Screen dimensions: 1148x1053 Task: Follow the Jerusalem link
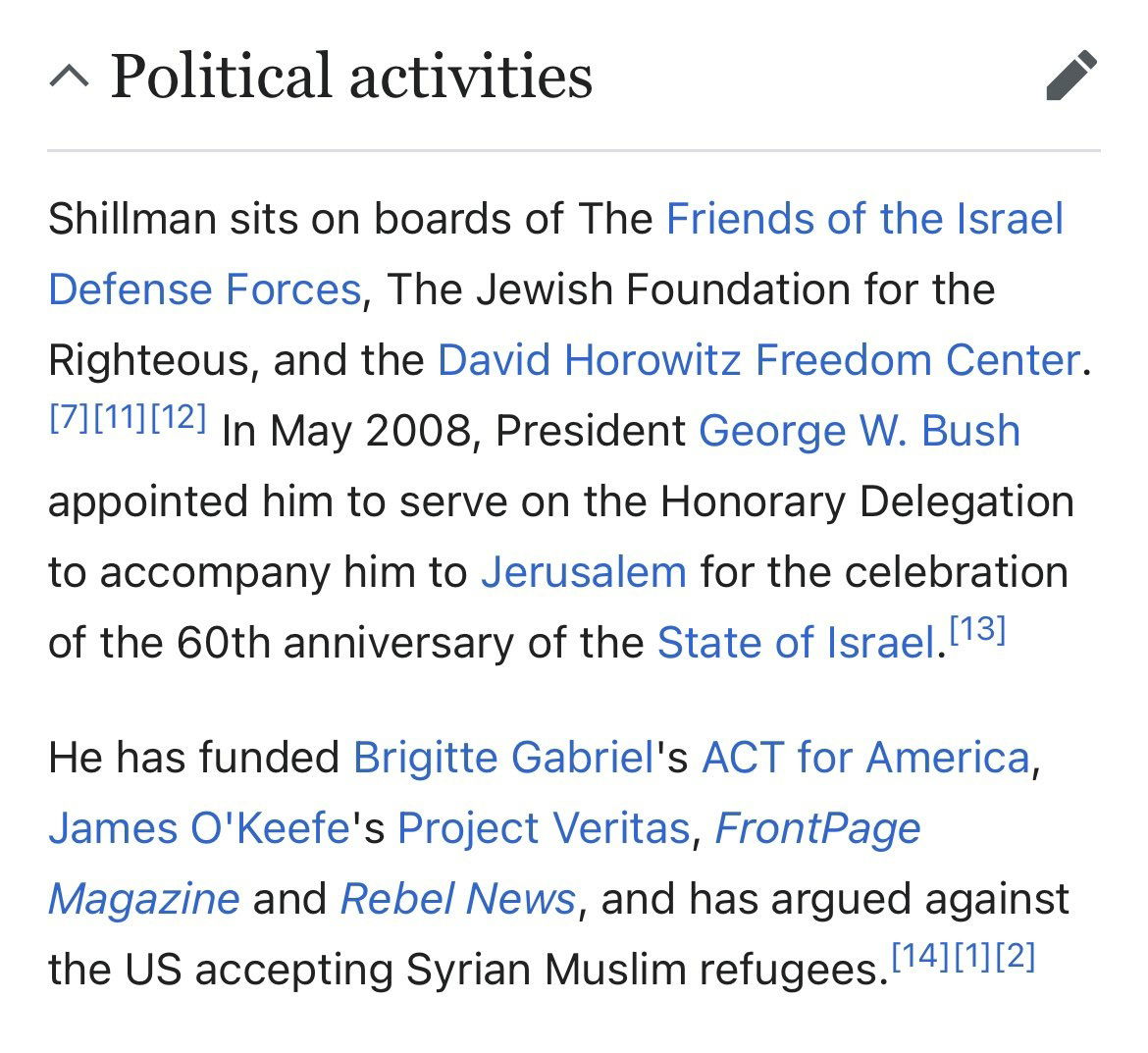coord(583,572)
